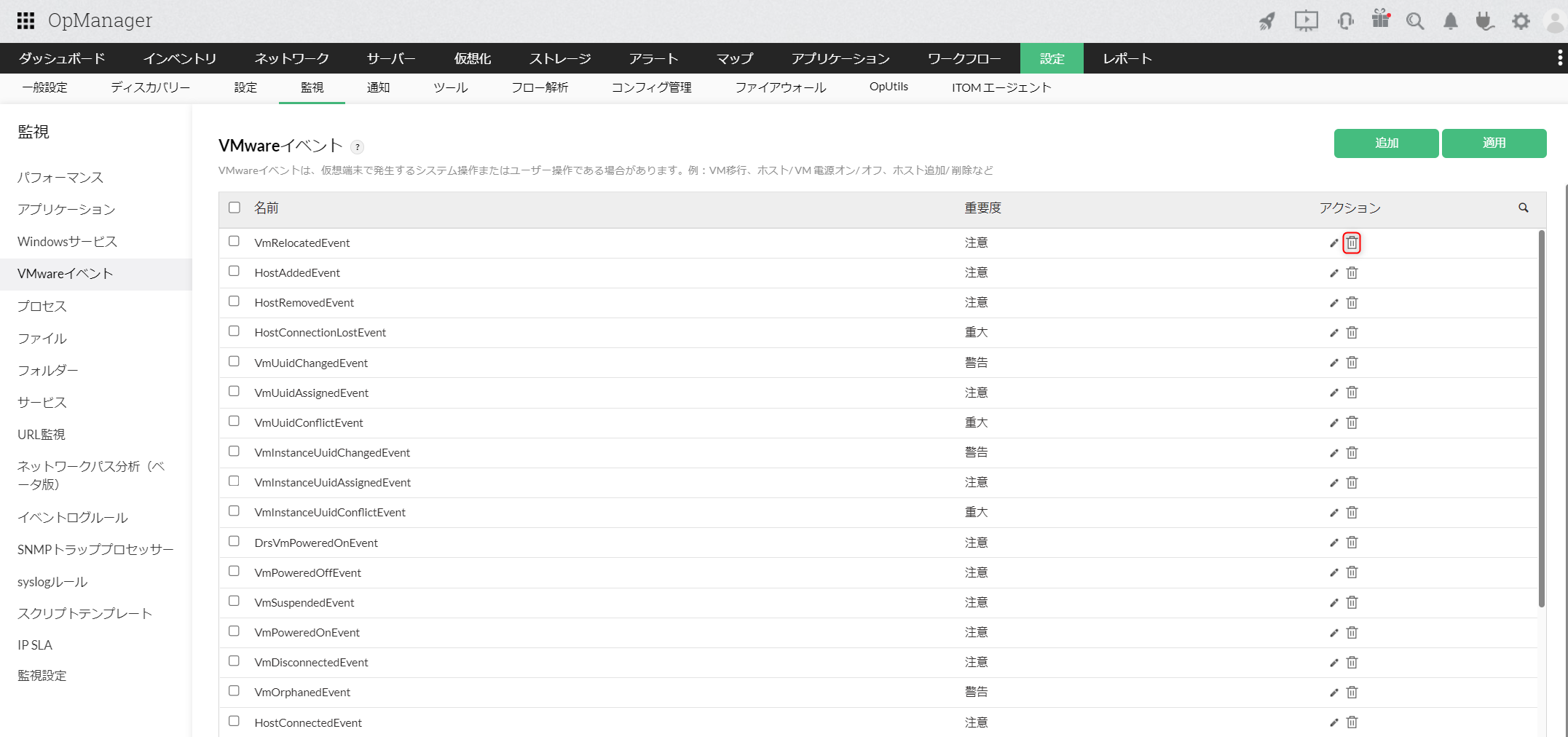Check the VmInstanceUuidConflictEvent checkbox
Image resolution: width=1568 pixels, height=737 pixels.
(x=234, y=511)
